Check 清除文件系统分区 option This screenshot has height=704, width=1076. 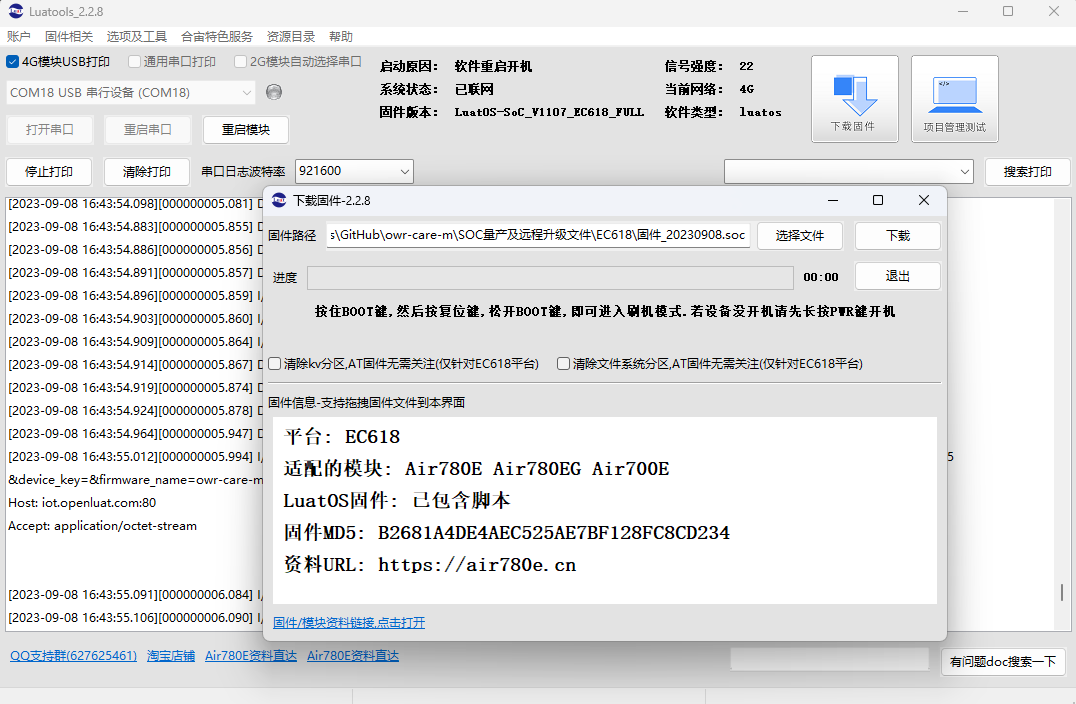(563, 363)
